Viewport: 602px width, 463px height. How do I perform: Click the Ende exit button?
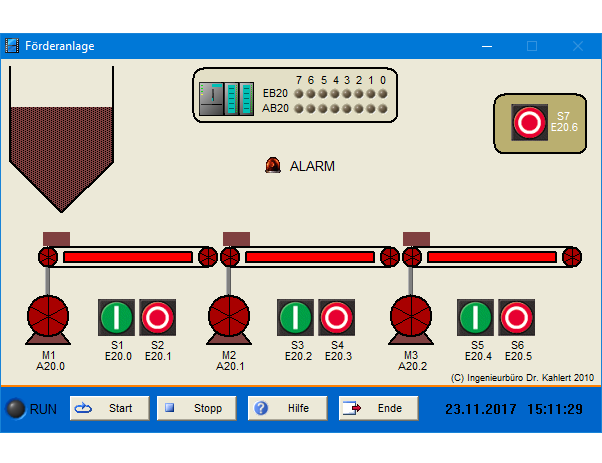click(x=379, y=408)
